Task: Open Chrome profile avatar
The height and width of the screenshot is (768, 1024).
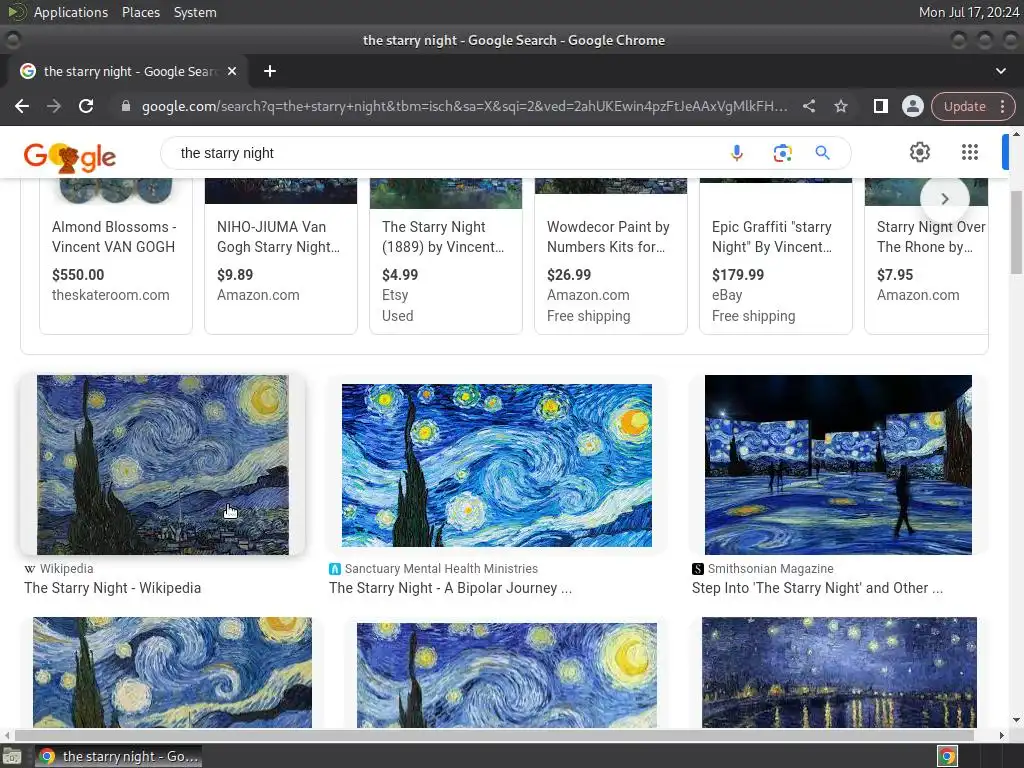Action: coord(912,106)
